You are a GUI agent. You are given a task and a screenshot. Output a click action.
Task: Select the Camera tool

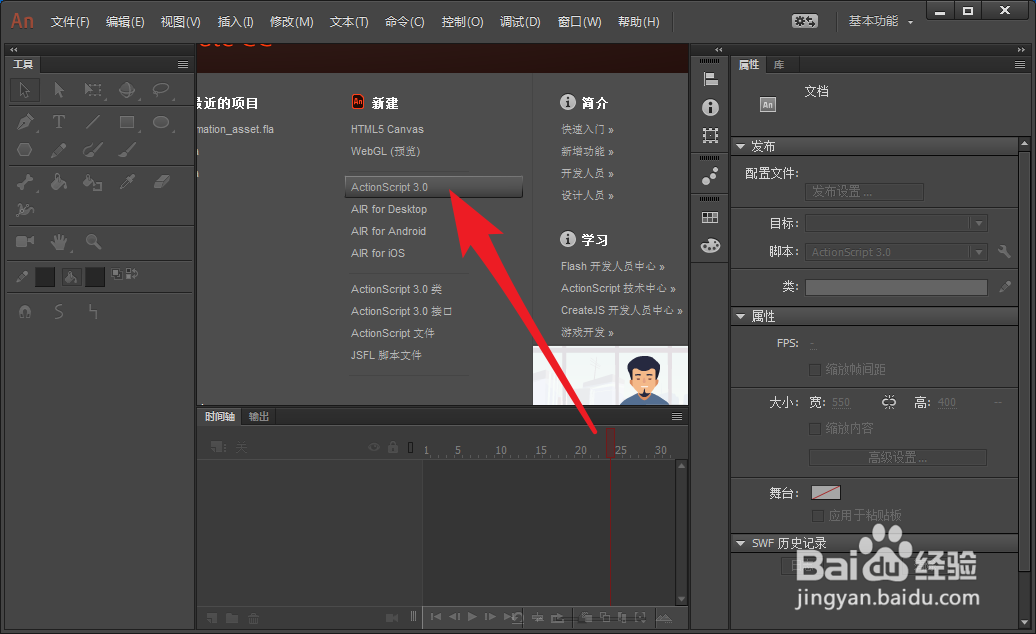click(25, 242)
